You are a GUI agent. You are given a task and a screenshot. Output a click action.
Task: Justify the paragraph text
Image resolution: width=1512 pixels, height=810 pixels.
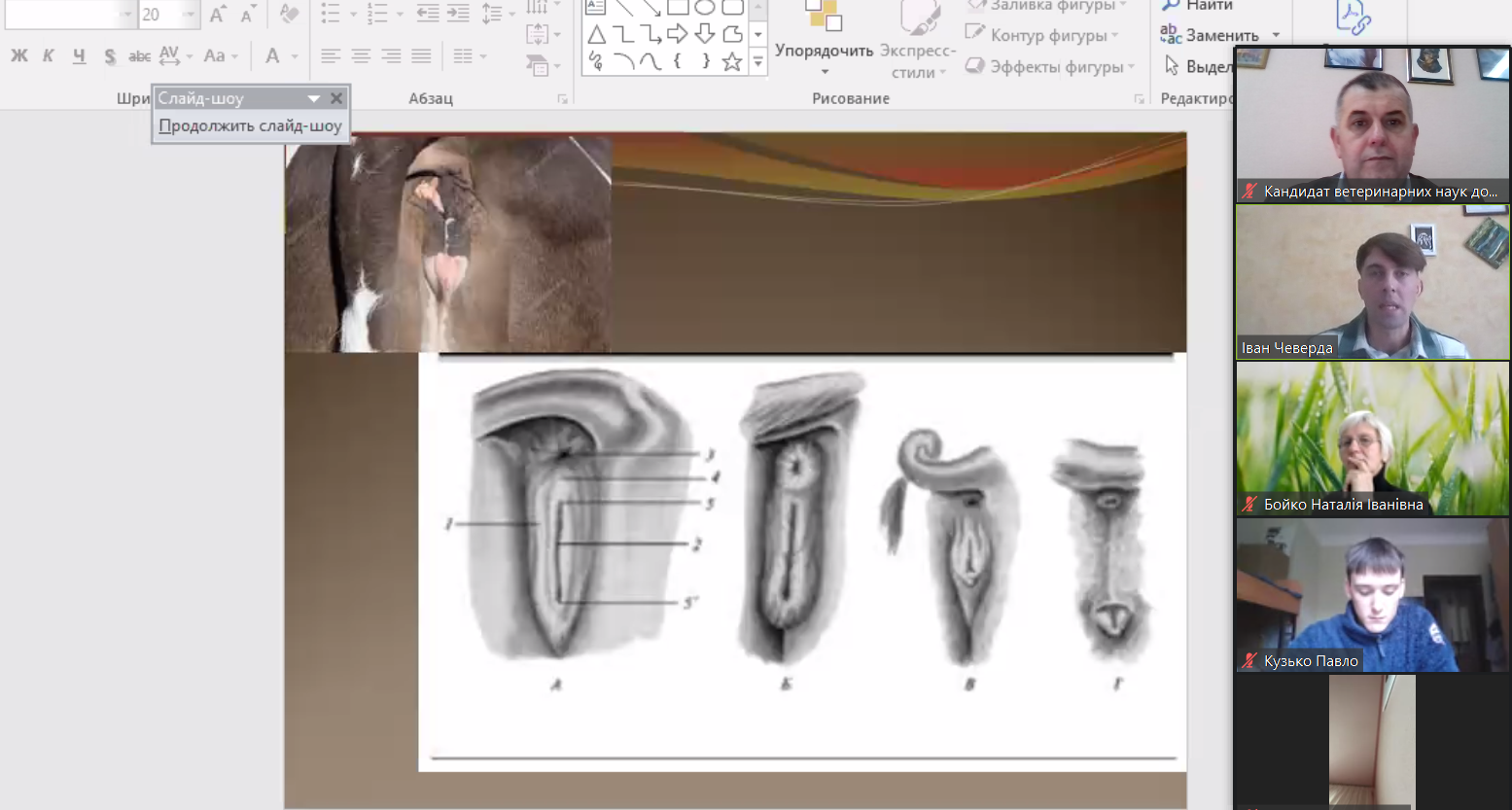(421, 56)
